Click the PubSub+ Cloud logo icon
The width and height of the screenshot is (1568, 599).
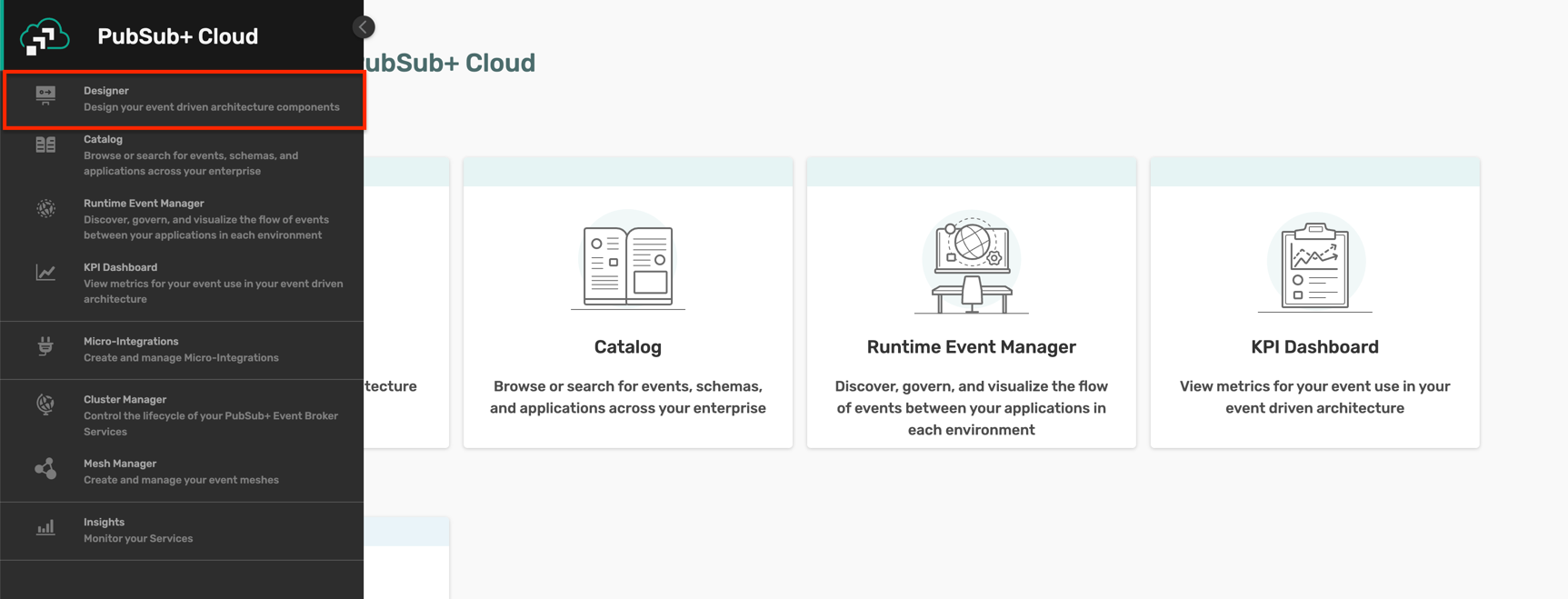(45, 36)
